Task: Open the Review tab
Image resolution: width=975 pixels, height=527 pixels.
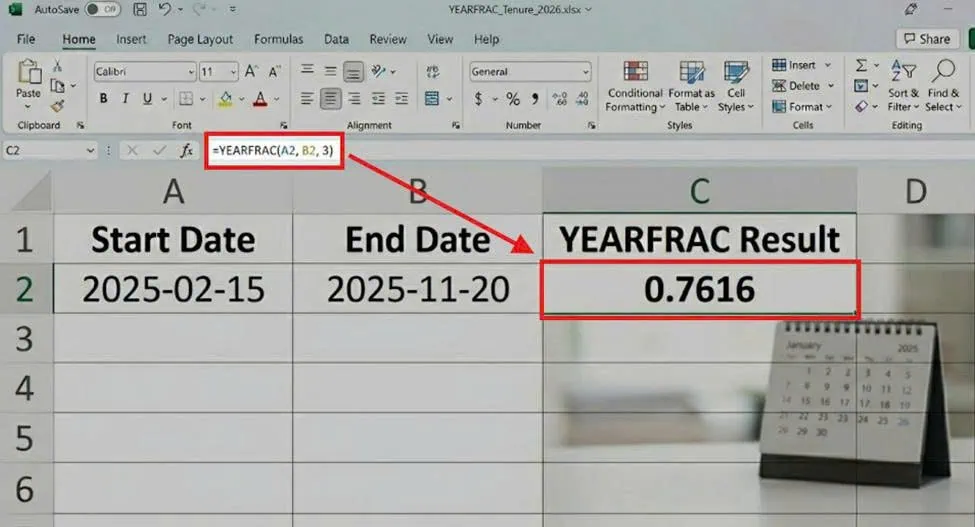Action: click(387, 39)
